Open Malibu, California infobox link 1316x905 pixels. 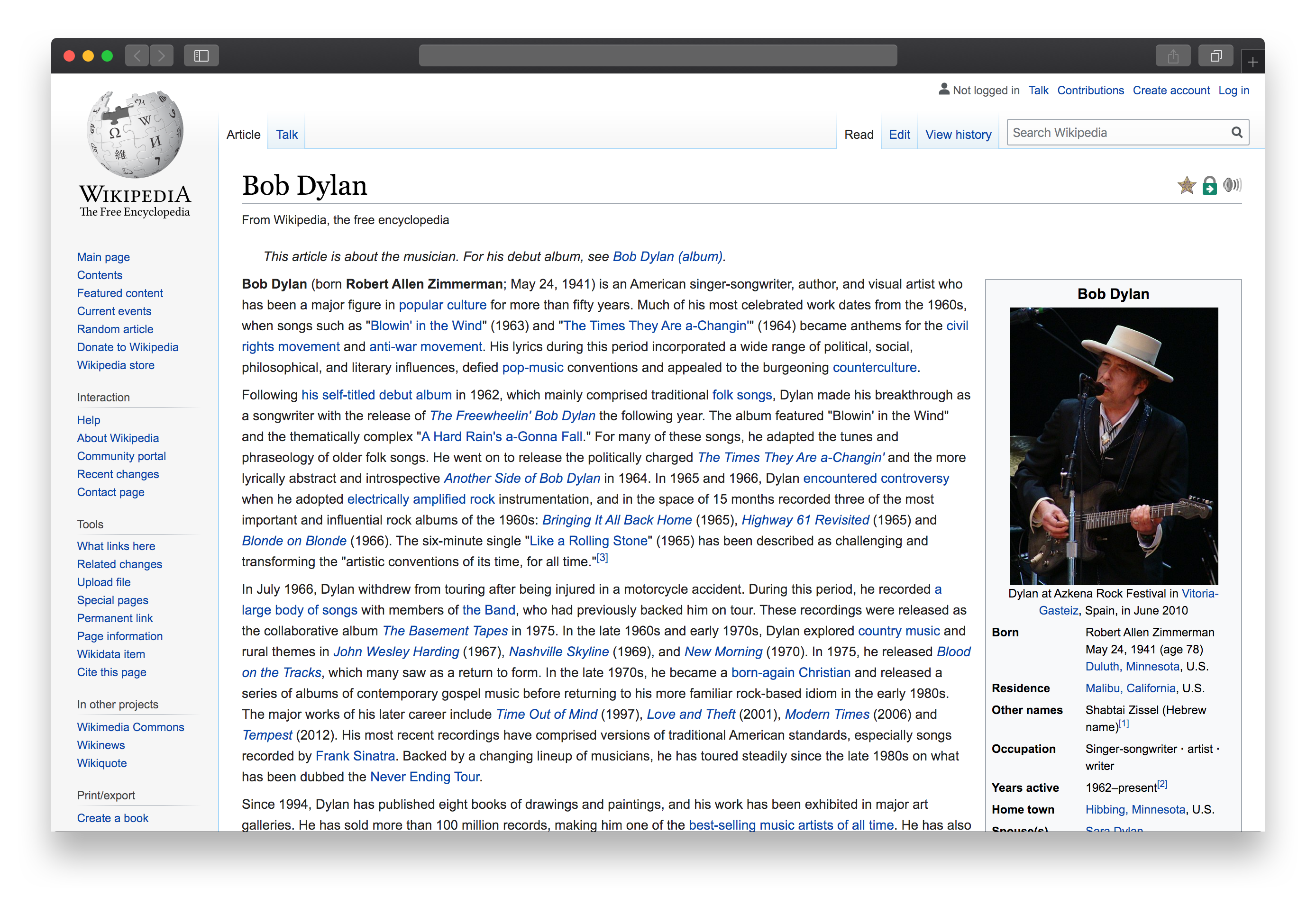[1130, 688]
